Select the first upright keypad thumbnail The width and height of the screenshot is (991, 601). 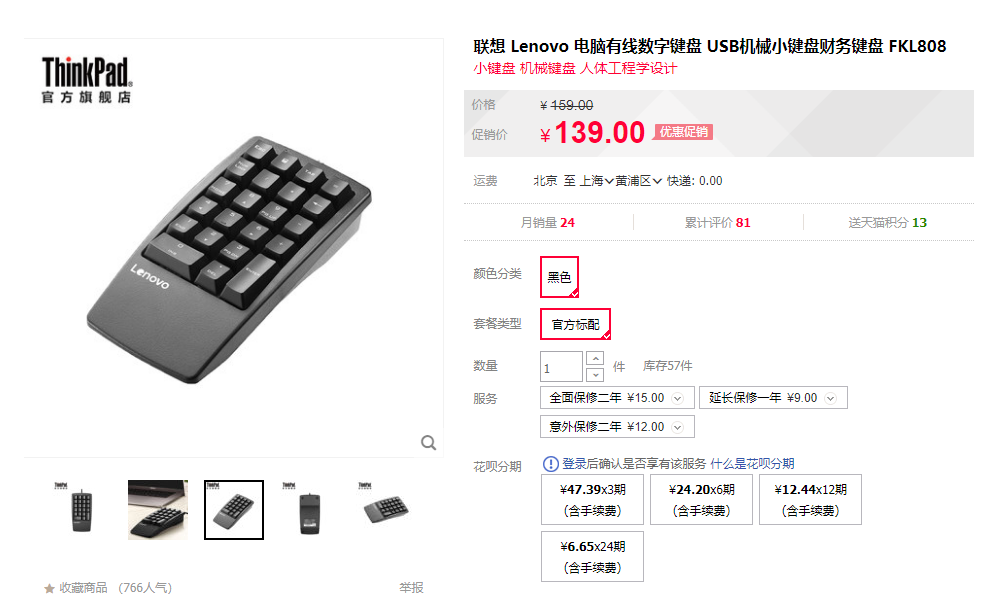click(81, 509)
